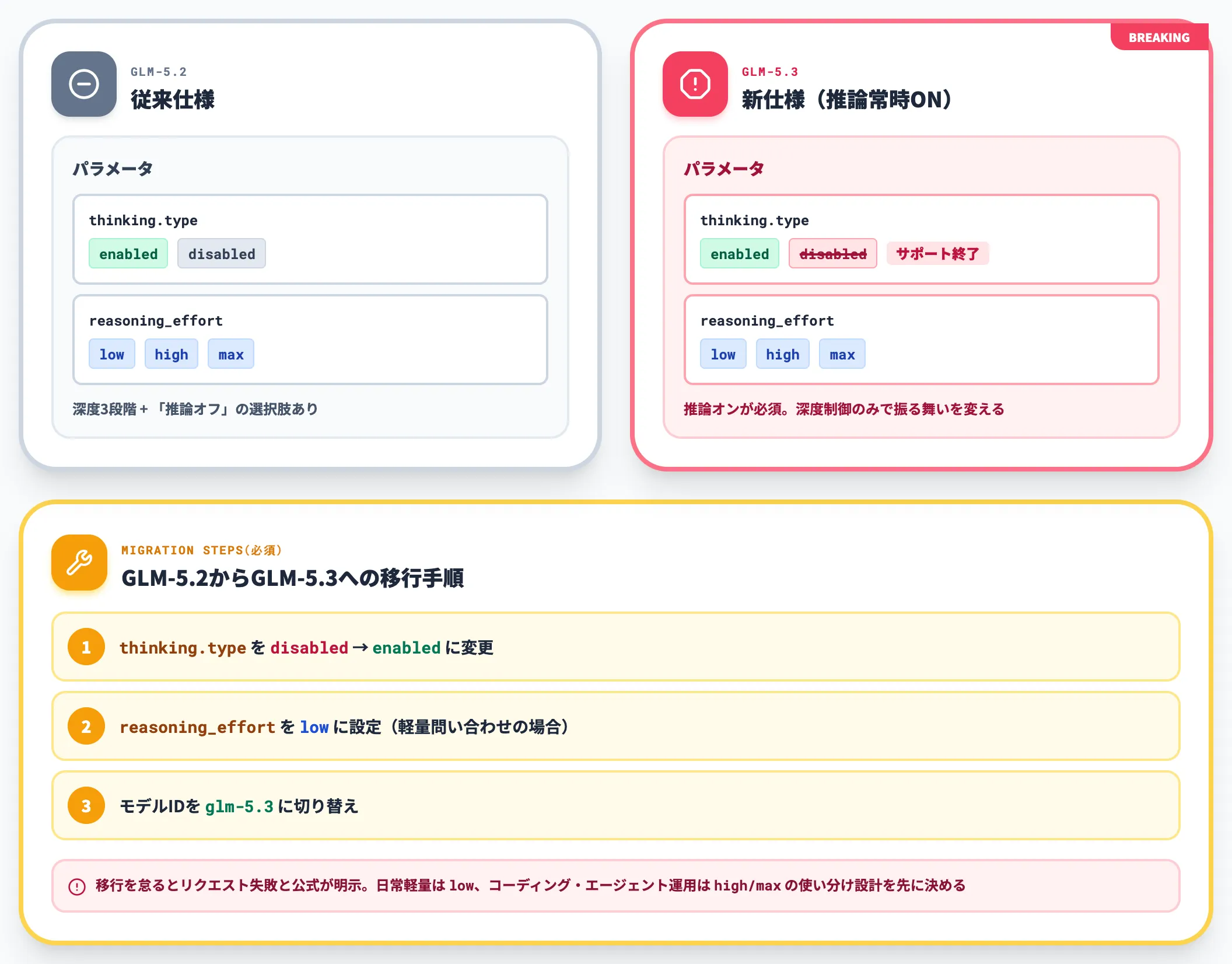The height and width of the screenshot is (964, 1232).
Task: Click the 深度3段階 note text
Action: (195, 408)
